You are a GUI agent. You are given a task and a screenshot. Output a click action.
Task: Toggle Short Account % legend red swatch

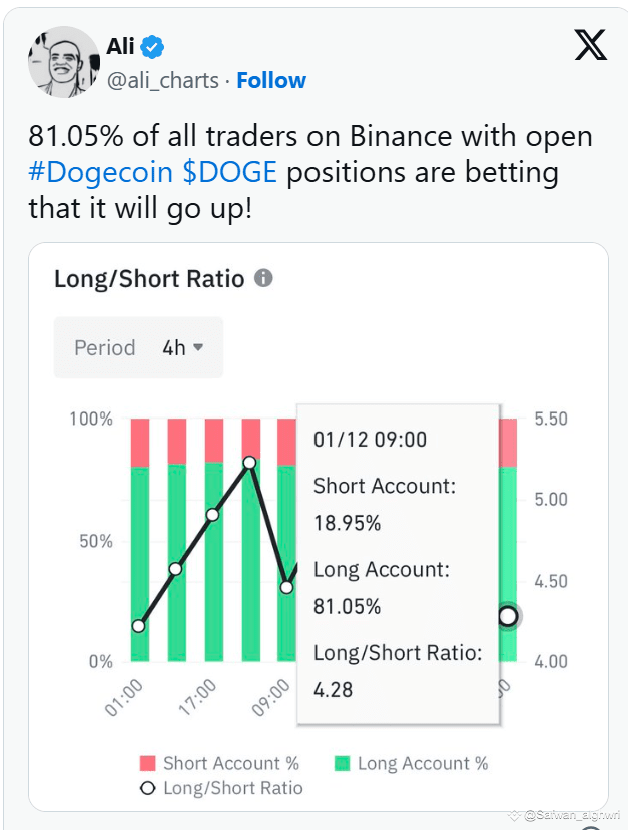click(x=147, y=763)
